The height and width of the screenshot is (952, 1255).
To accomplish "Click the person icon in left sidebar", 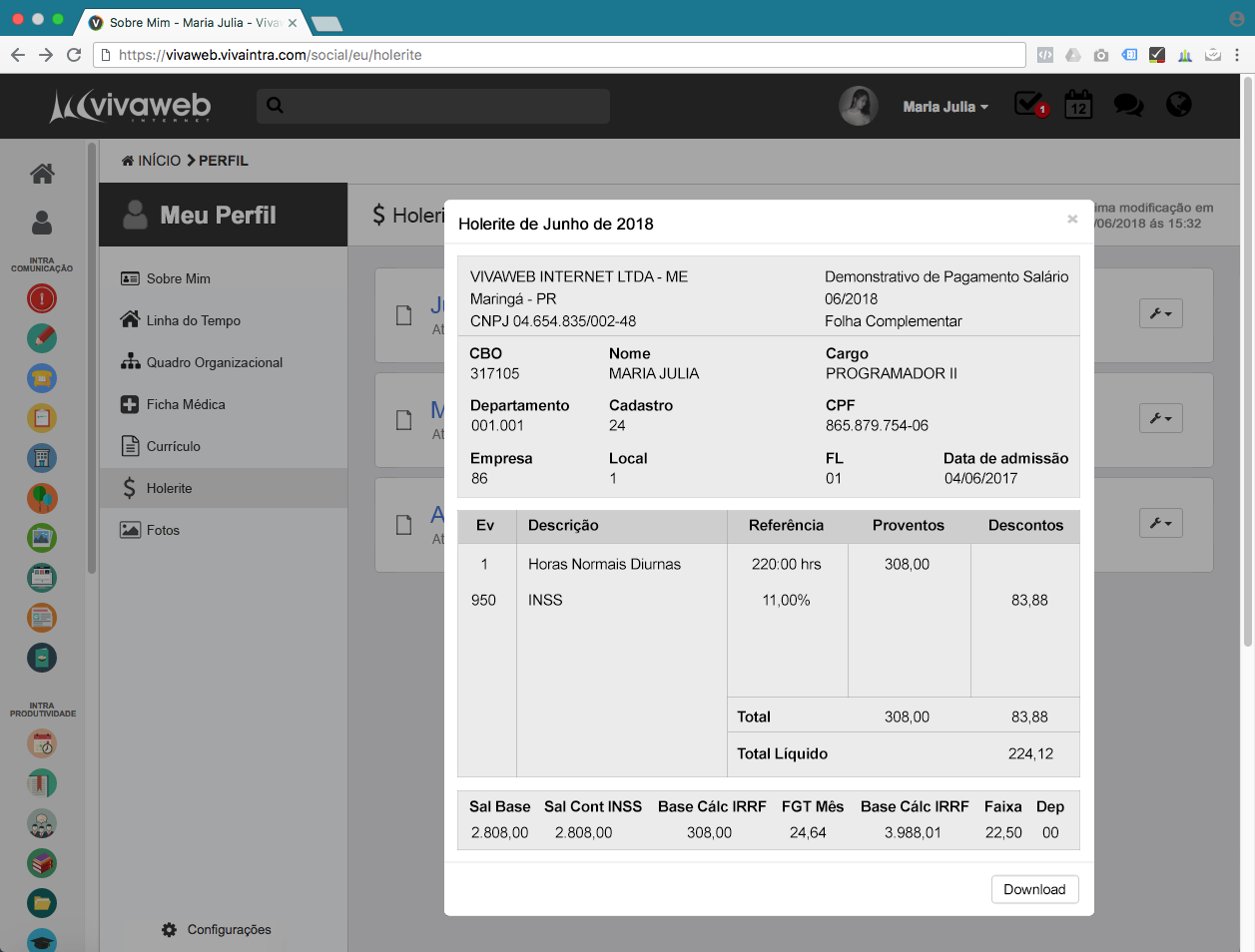I will click(42, 222).
